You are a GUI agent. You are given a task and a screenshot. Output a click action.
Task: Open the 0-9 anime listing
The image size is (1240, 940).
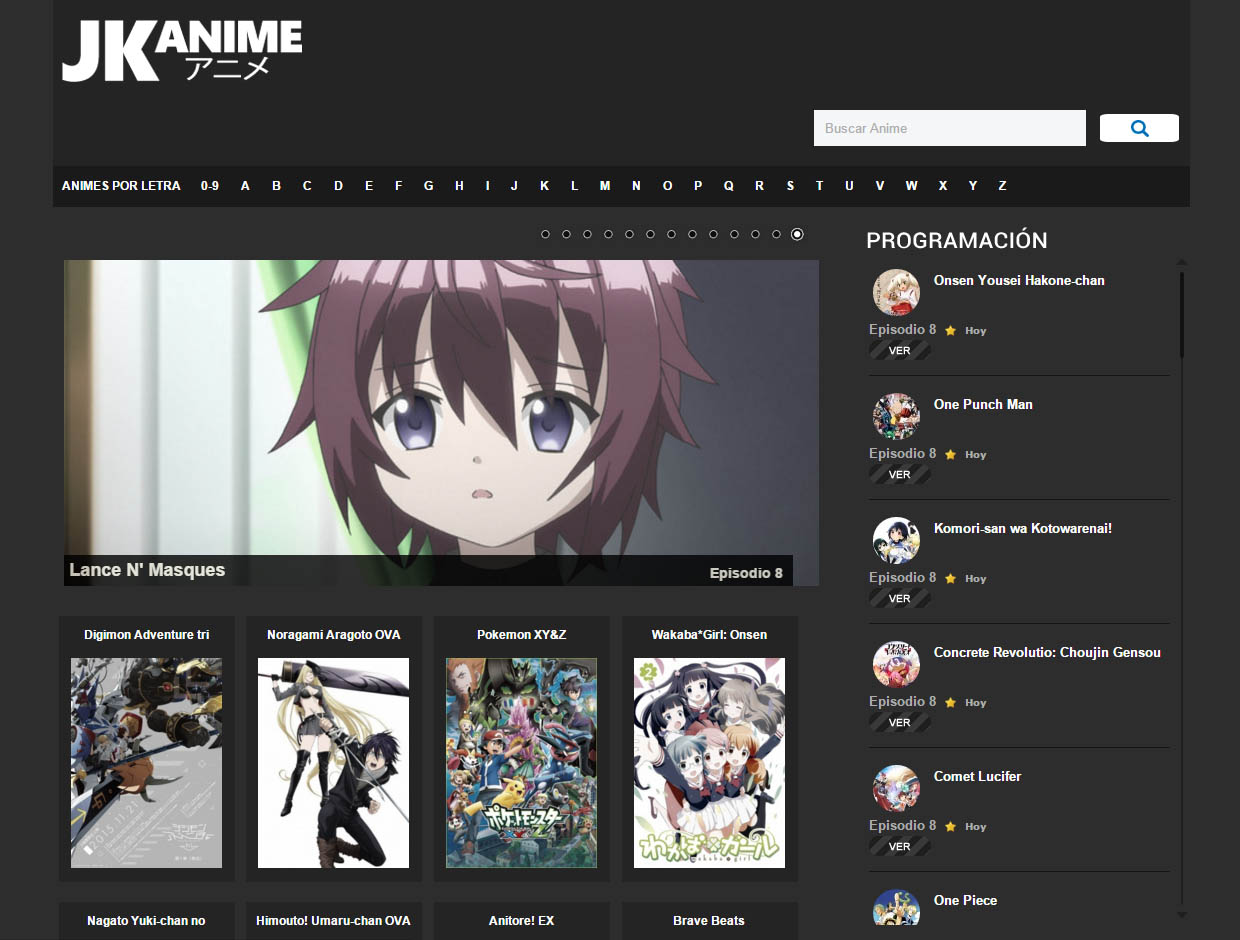coord(210,186)
